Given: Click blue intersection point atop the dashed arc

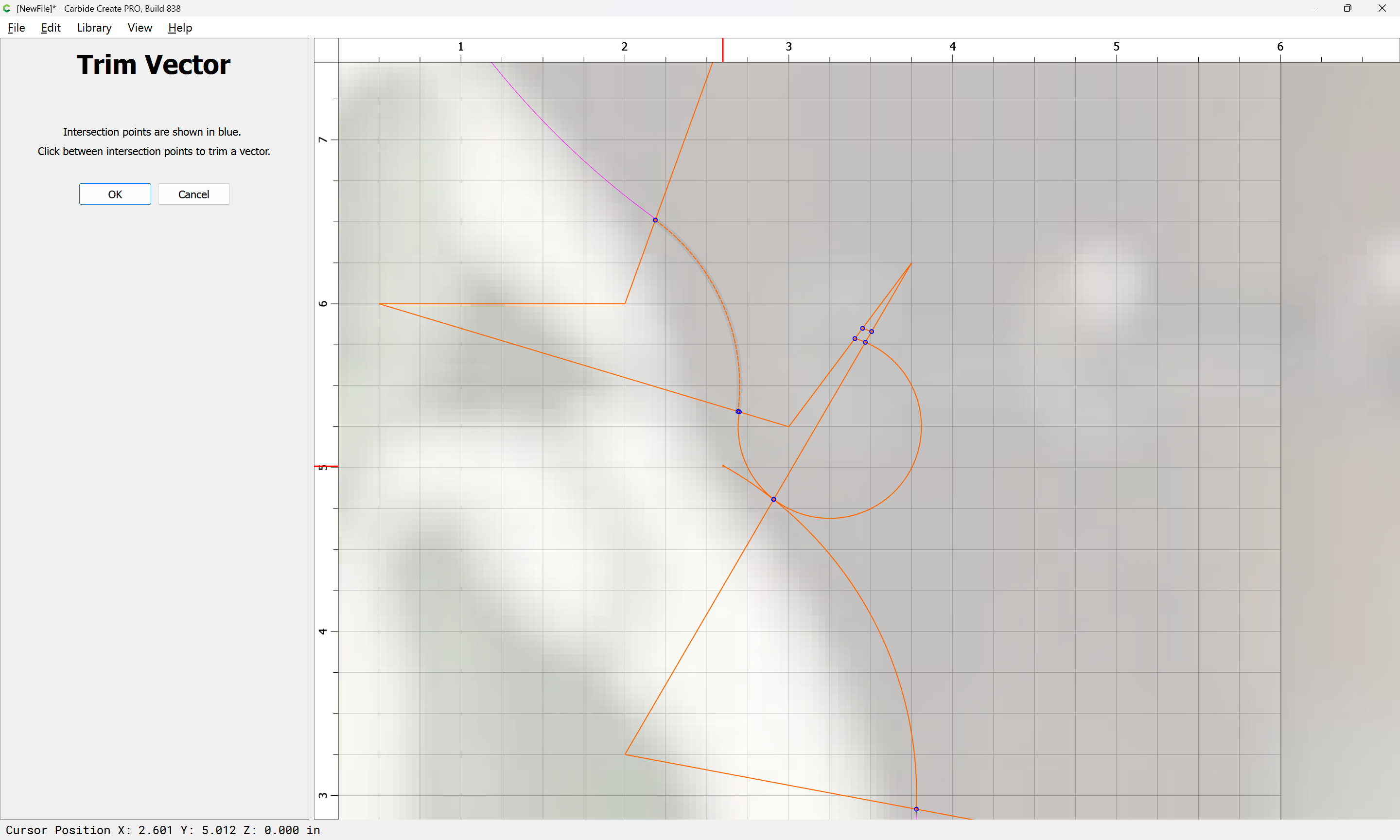Looking at the screenshot, I should (655, 220).
